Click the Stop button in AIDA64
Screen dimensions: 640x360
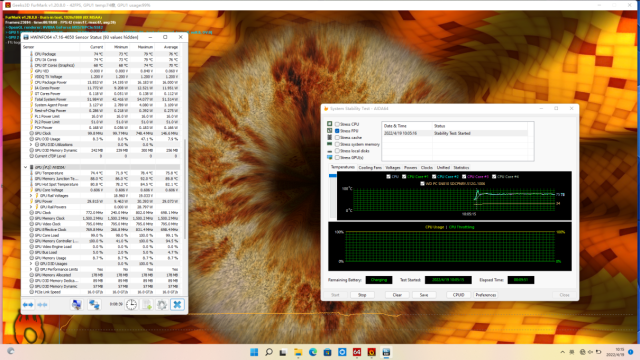pos(362,295)
